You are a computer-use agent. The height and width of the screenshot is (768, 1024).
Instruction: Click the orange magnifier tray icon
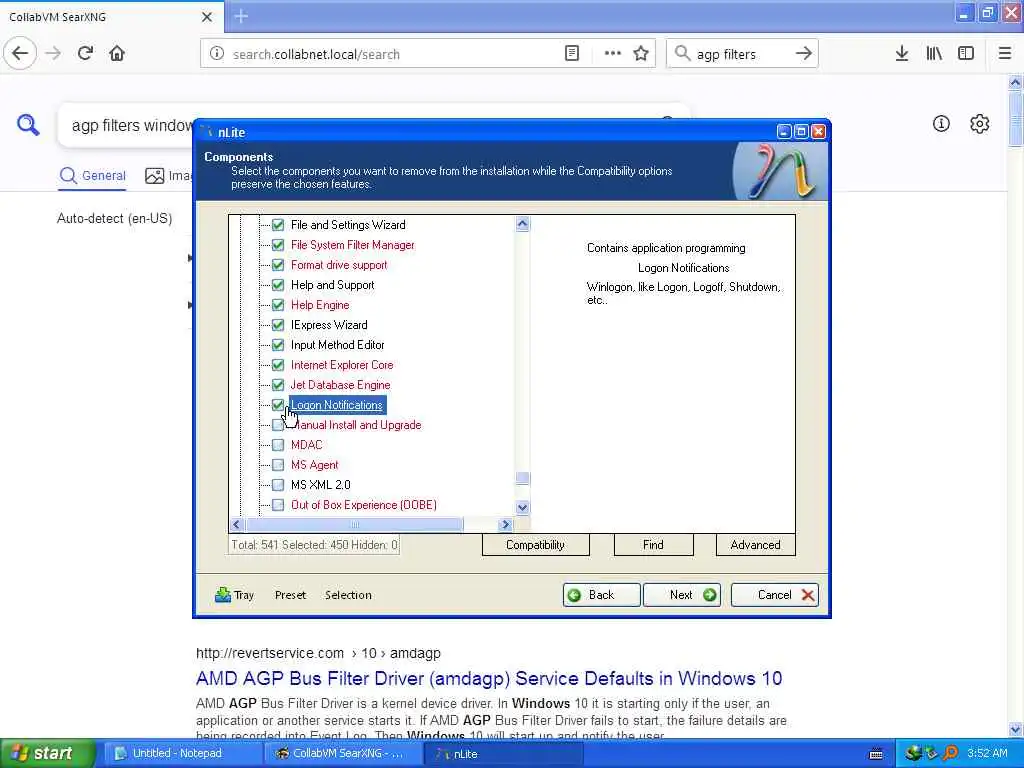click(951, 753)
